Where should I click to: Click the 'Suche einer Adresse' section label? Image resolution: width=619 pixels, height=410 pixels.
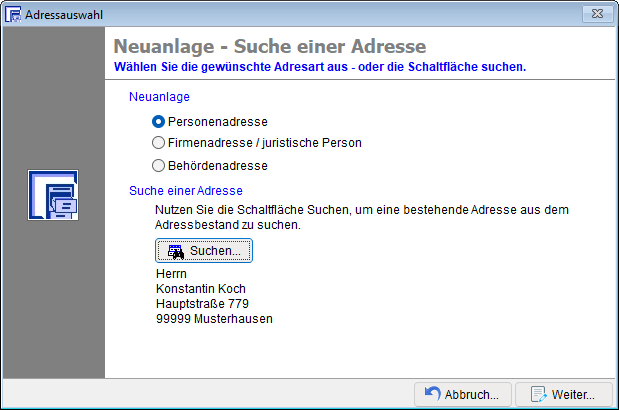click(x=187, y=190)
